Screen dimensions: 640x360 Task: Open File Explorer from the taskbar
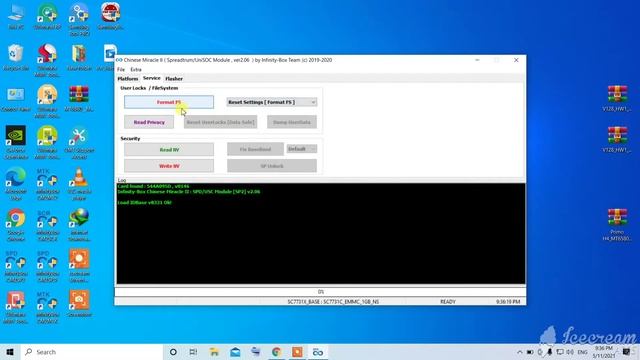click(214, 352)
